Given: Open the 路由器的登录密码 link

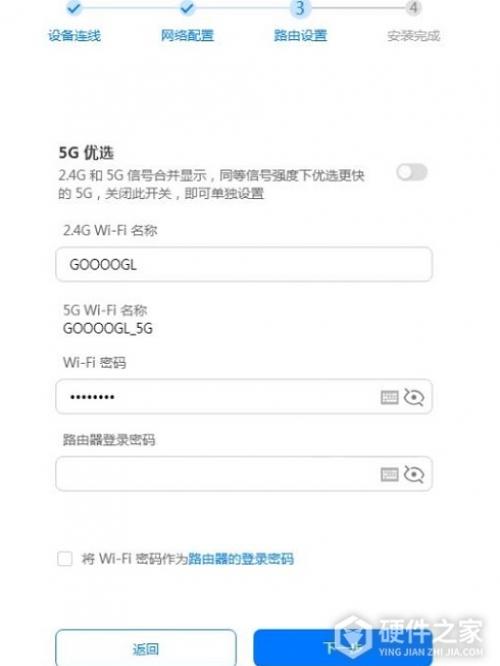Looking at the screenshot, I should click(x=240, y=559).
